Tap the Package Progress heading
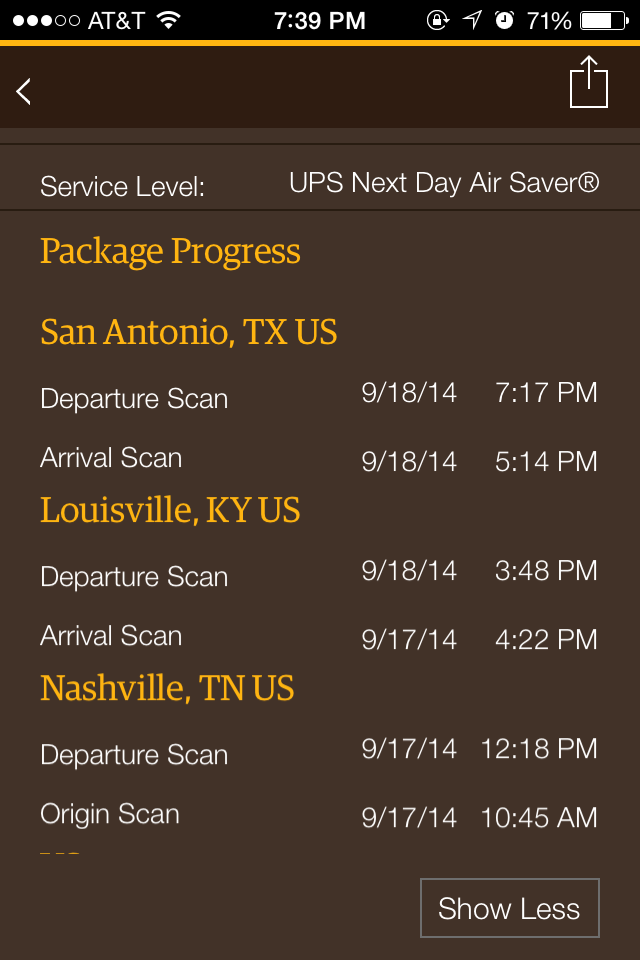This screenshot has height=960, width=640. coord(169,252)
